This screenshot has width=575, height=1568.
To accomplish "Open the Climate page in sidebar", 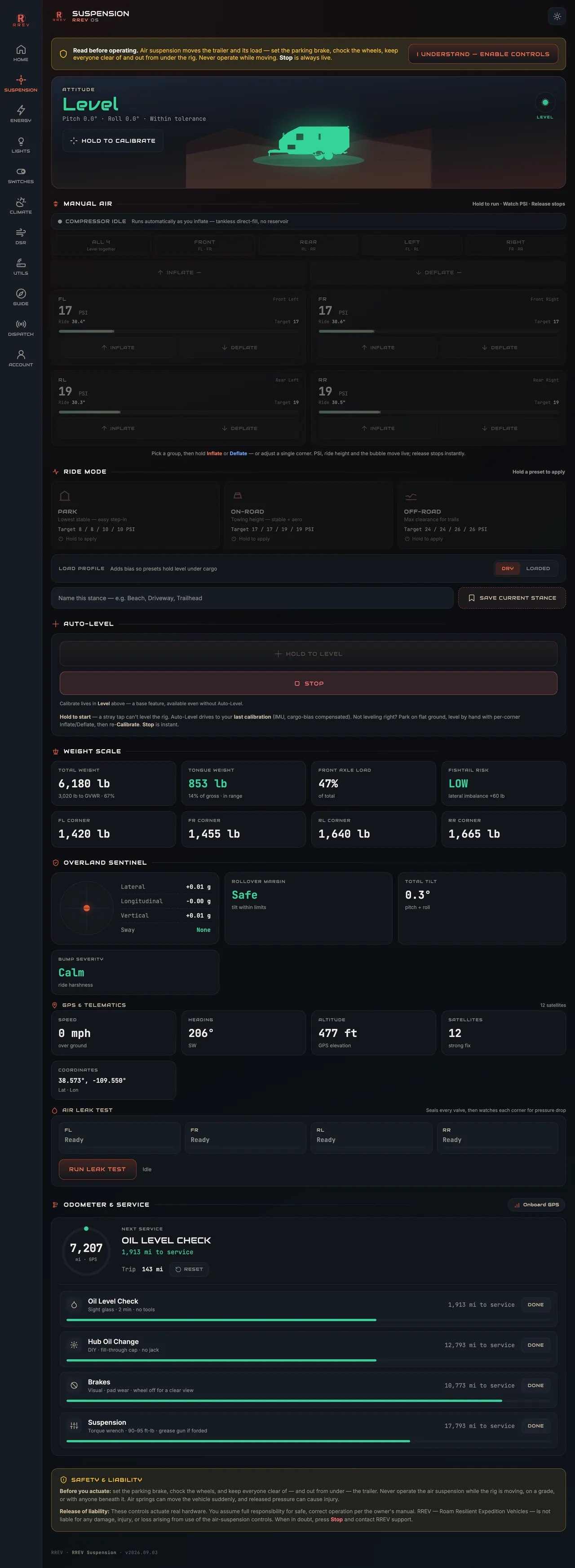I will (21, 206).
